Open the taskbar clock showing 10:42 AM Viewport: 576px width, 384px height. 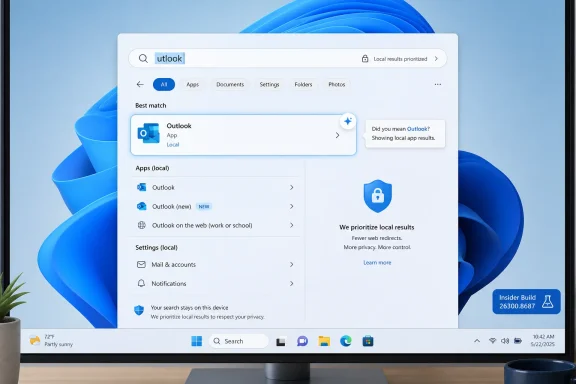tap(543, 341)
